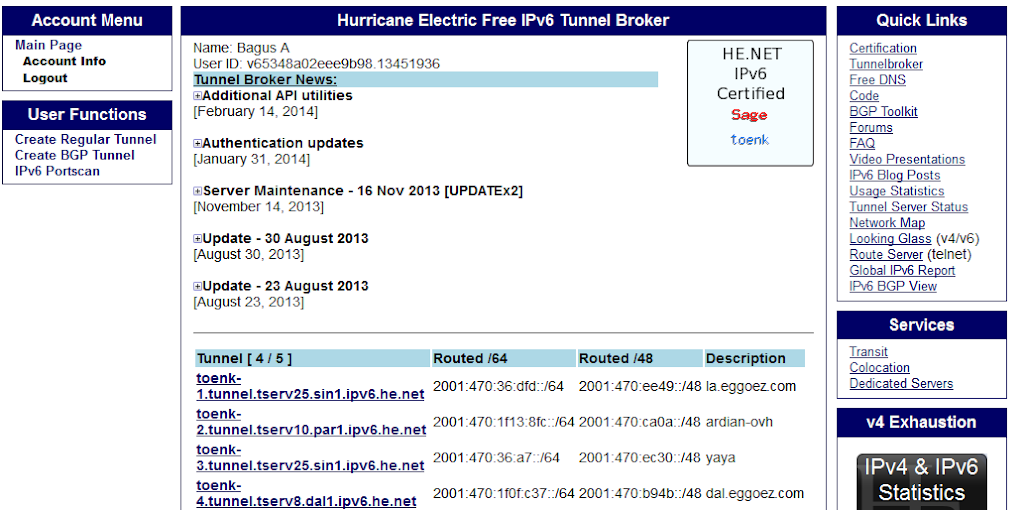Image resolution: width=1024 pixels, height=510 pixels.
Task: Open the Free DNS quick link
Action: click(x=878, y=80)
